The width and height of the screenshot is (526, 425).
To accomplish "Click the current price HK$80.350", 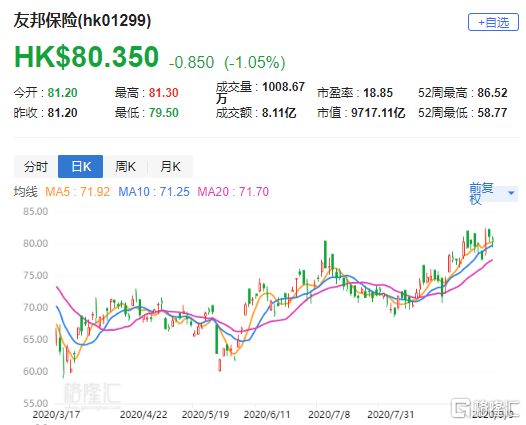I will pos(86,57).
